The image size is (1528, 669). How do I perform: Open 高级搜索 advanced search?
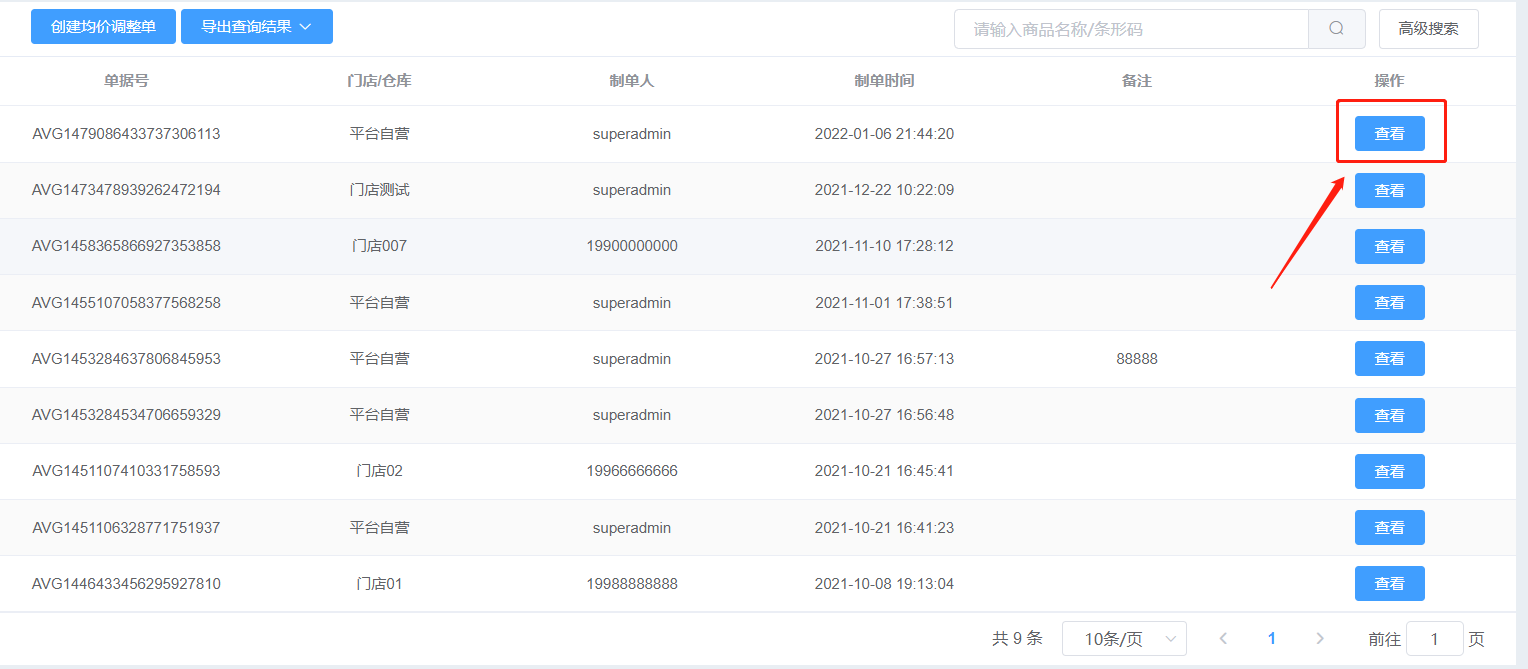coord(1428,29)
